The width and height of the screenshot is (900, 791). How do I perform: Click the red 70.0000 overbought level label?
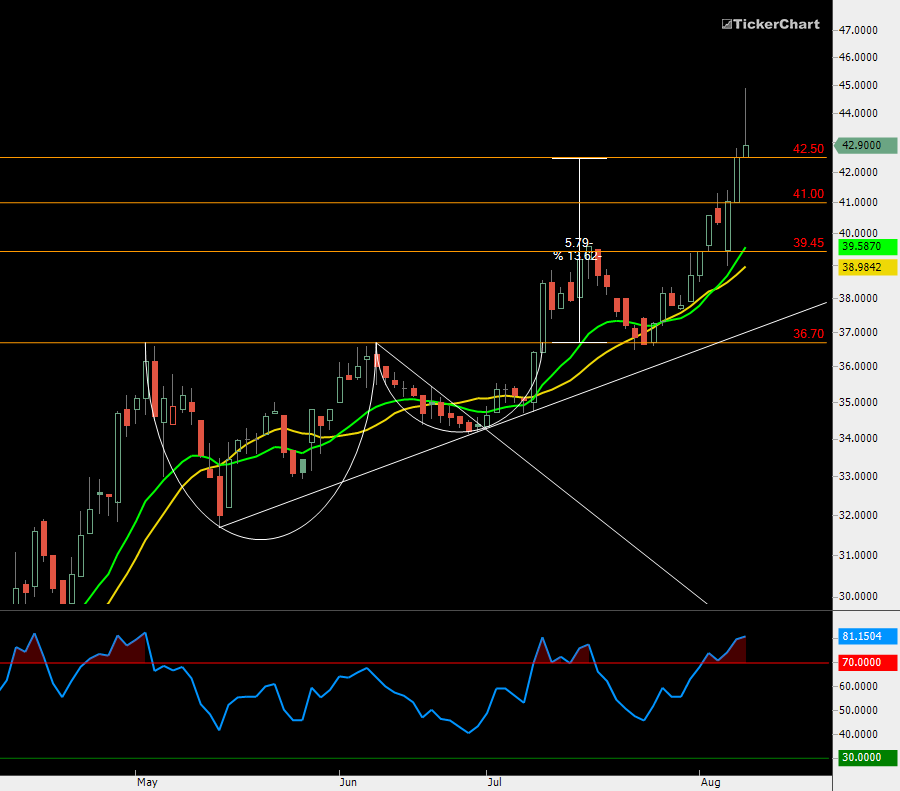pyautogui.click(x=867, y=662)
